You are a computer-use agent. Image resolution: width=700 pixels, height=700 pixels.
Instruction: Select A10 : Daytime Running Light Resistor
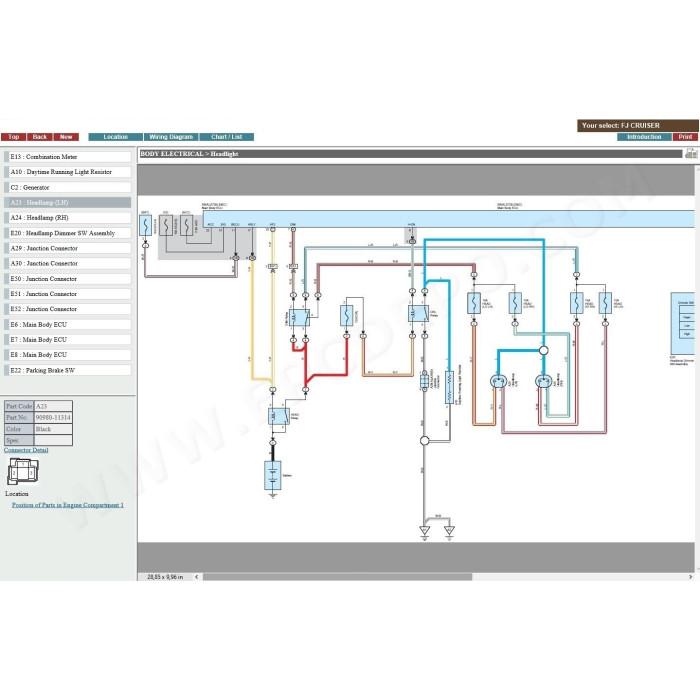pyautogui.click(x=67, y=172)
